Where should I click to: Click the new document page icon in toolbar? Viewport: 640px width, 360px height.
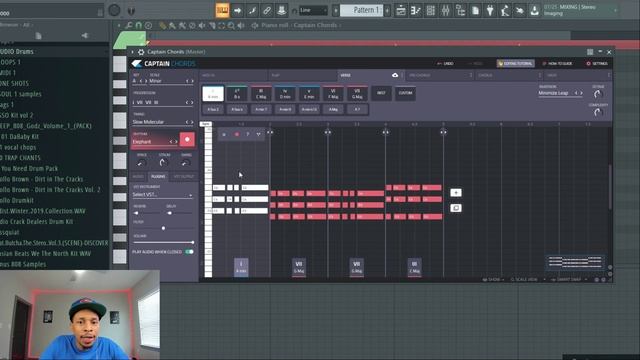click(x=475, y=10)
